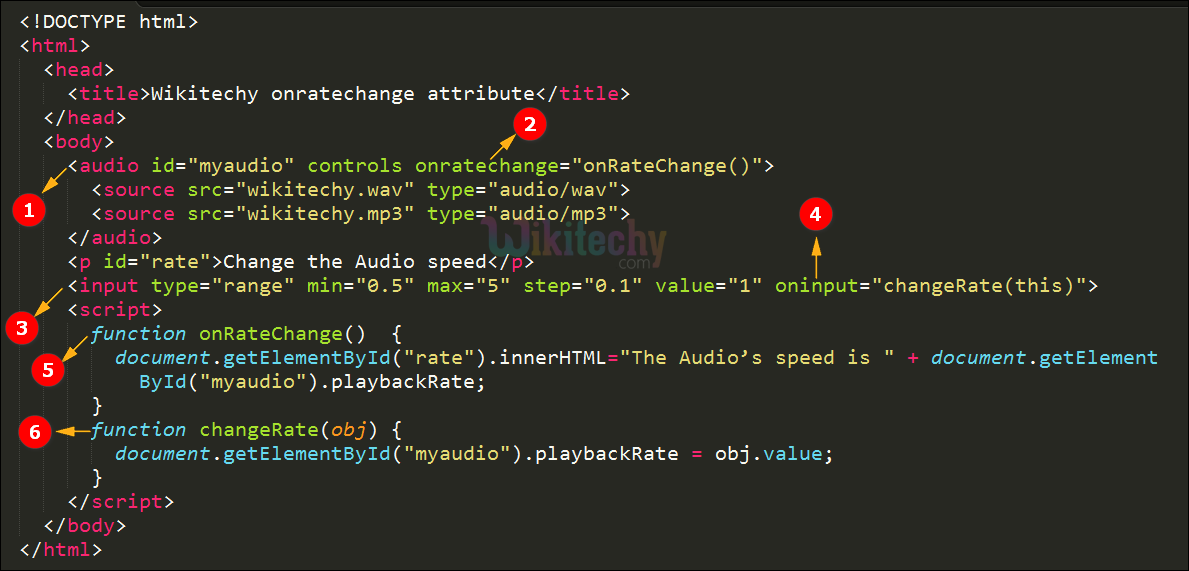Click the opening 'audio' tag name
This screenshot has height=571, width=1189.
109,165
